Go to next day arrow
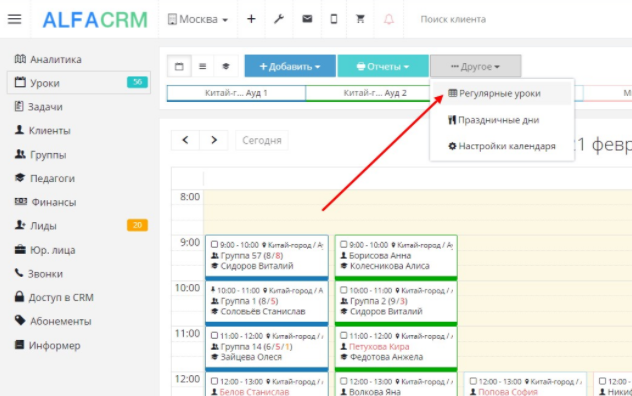Screen dimensions: 632x396 click(x=214, y=140)
